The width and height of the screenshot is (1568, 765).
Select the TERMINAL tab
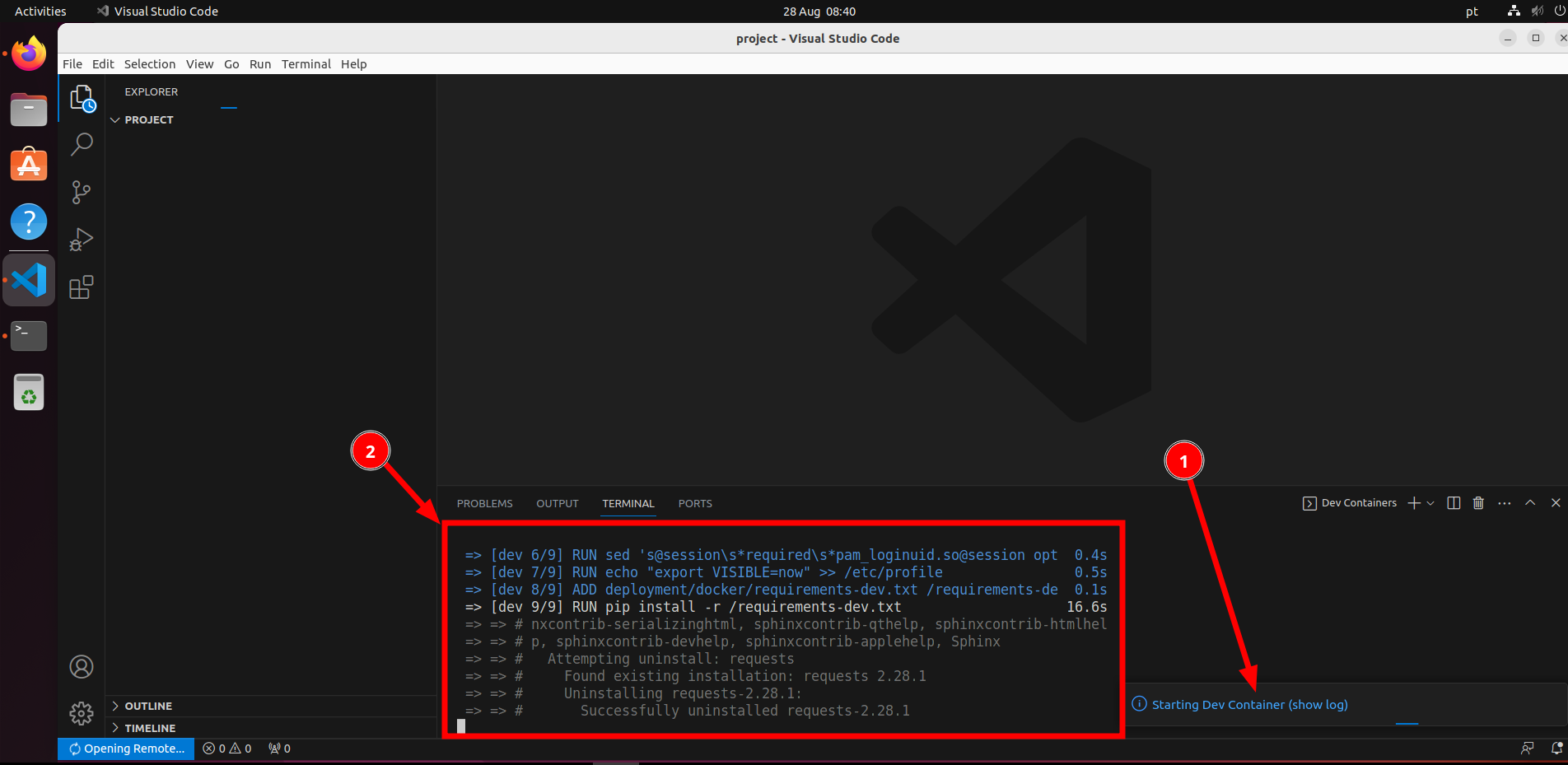628,504
